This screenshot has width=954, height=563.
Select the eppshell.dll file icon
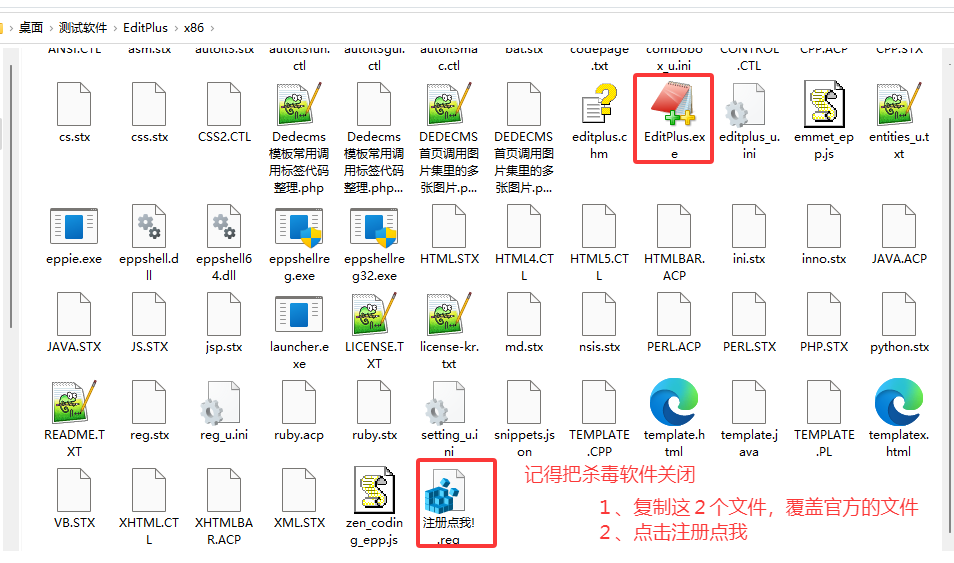tap(149, 226)
